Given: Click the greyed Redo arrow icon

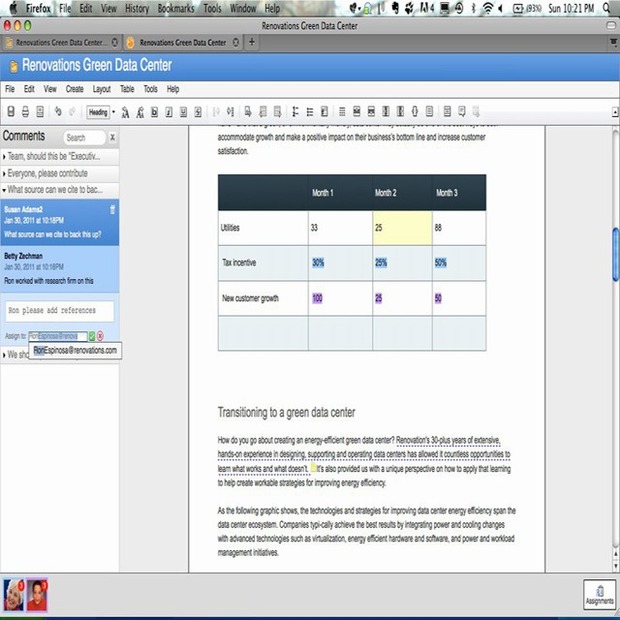Looking at the screenshot, I should click(x=72, y=112).
